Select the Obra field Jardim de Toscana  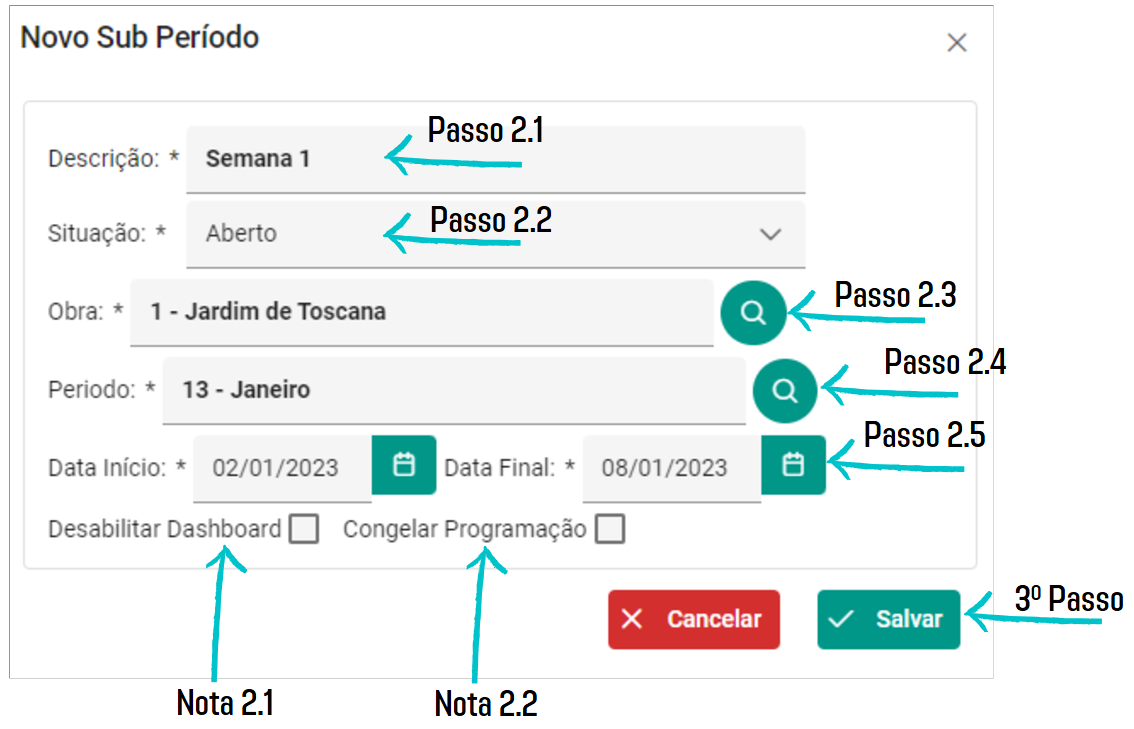pyautogui.click(x=422, y=312)
